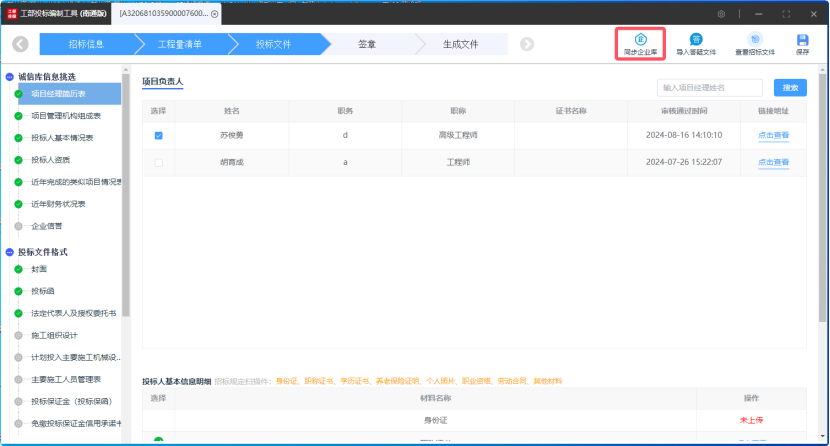
Task: Click 点击查看 link for 苏俊勇
Action: point(773,135)
